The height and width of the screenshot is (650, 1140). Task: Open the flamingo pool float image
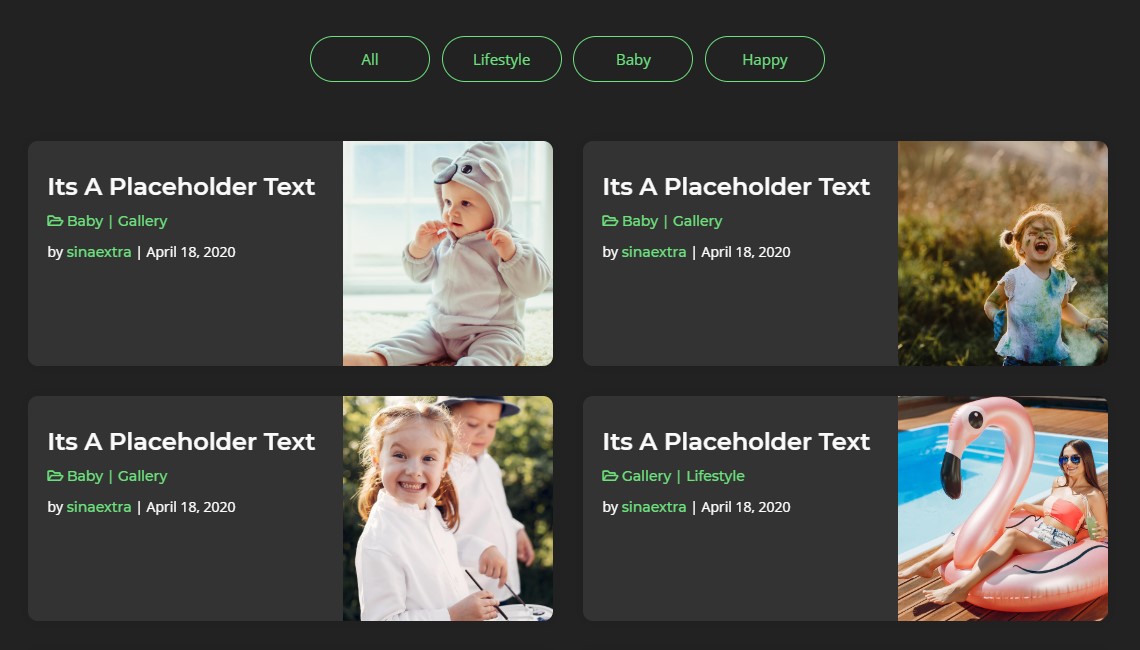1003,508
